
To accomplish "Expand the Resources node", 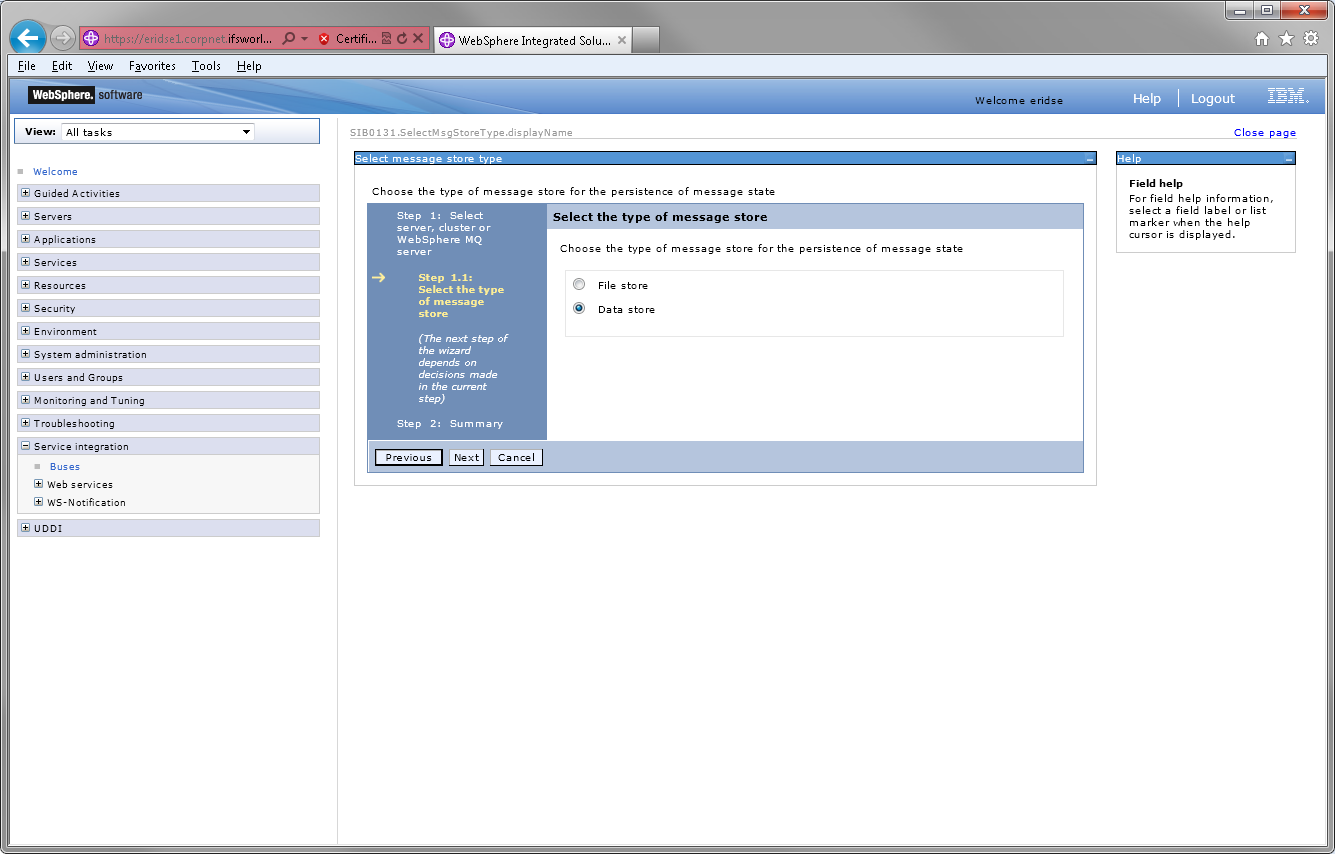I will [x=25, y=285].
